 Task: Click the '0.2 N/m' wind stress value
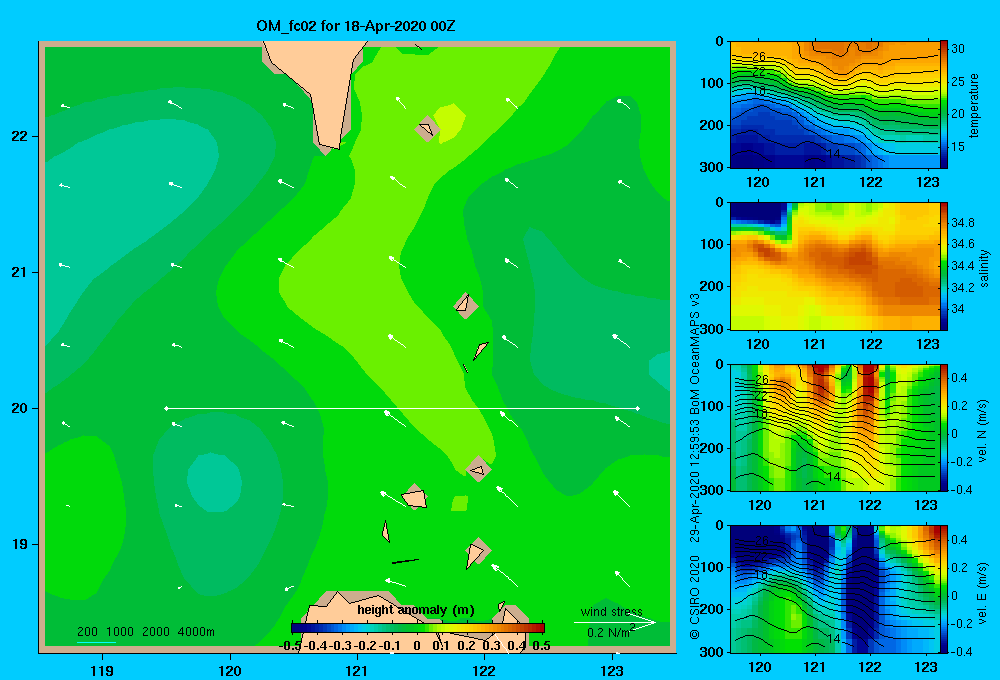(x=608, y=633)
